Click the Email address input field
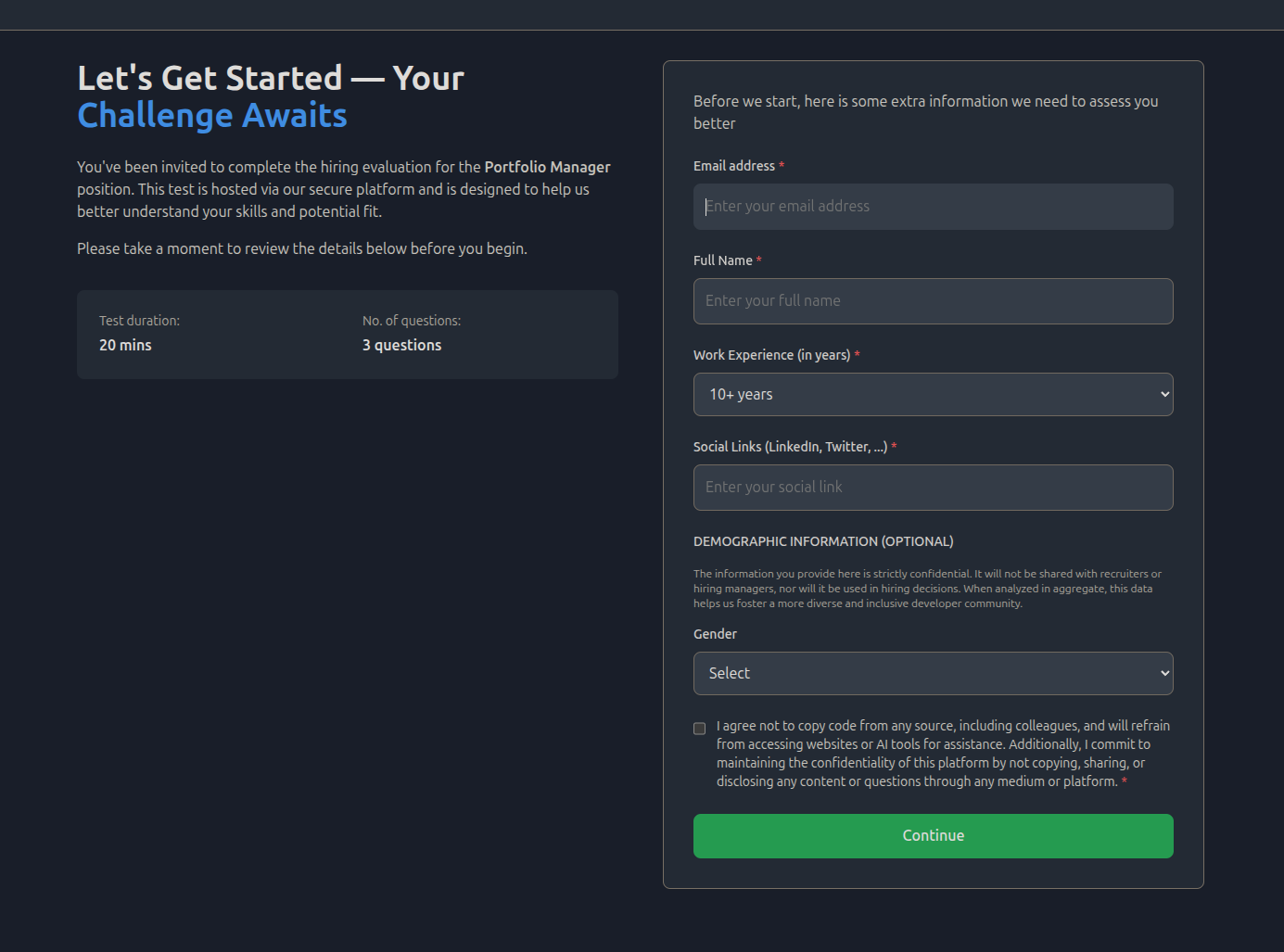Screen dimensions: 1284x952 tap(933, 207)
